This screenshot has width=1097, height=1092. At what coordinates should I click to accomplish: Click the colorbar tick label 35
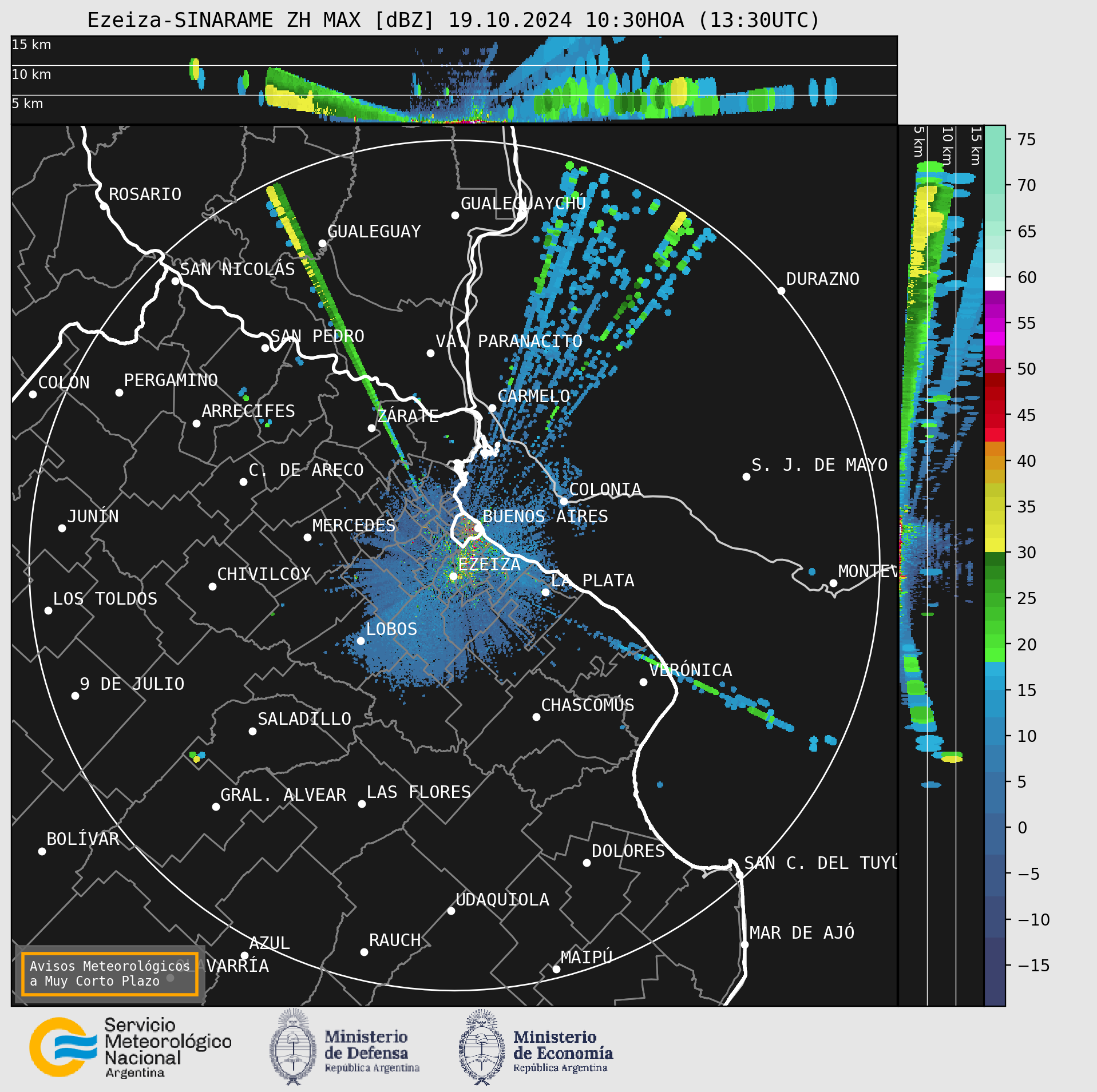click(x=1027, y=507)
